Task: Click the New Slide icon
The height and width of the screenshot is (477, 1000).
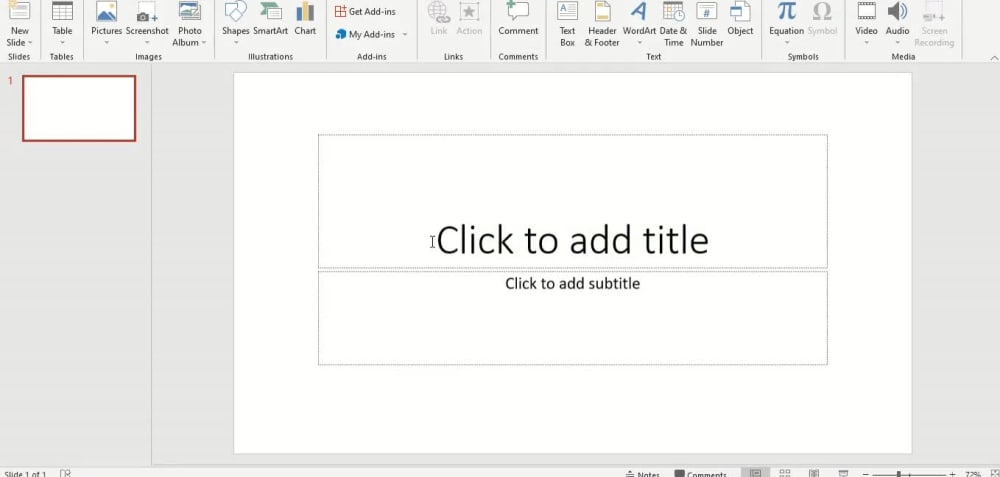Action: [19, 11]
